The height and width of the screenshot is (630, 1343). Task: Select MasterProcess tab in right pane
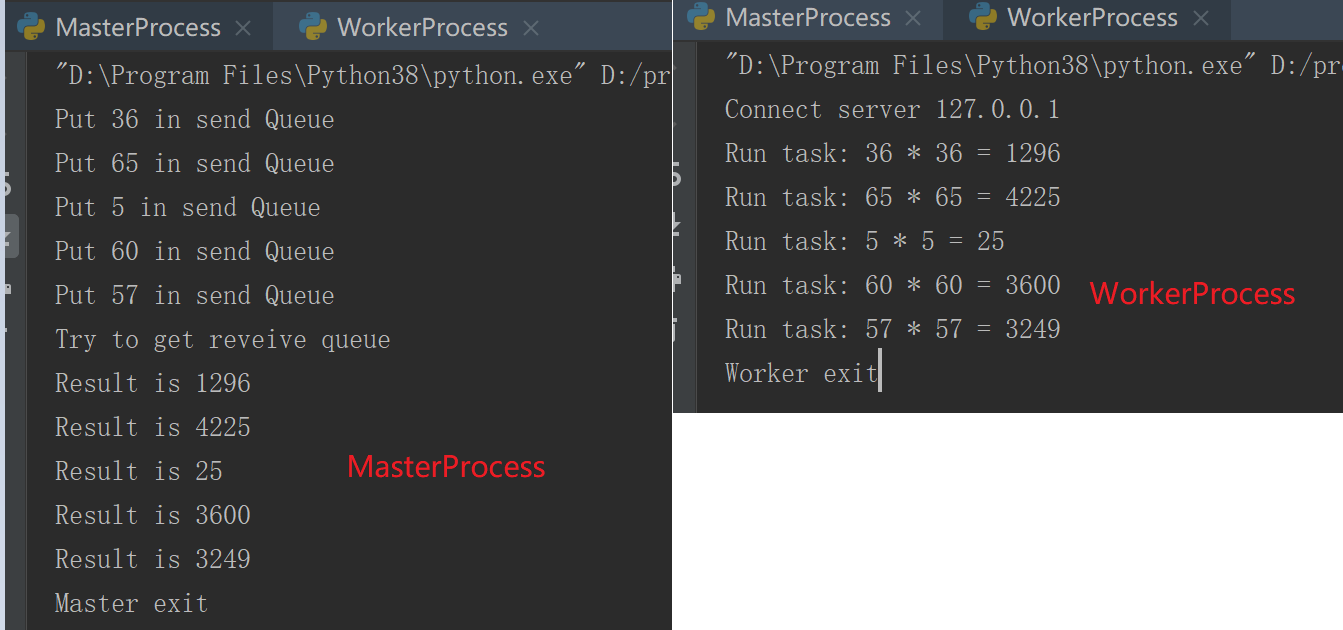(807, 18)
